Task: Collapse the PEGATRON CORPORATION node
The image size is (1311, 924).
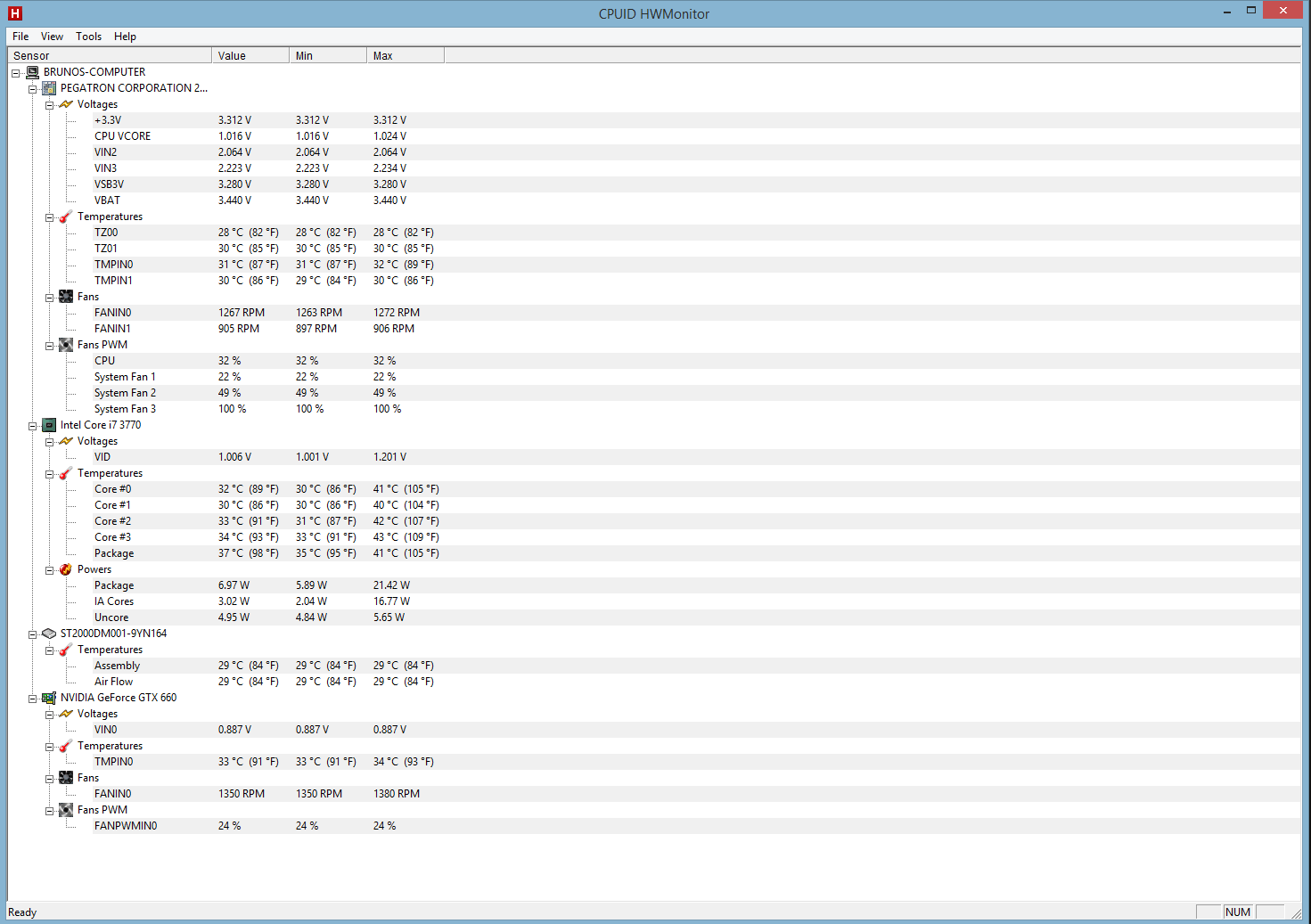Action: [x=32, y=89]
